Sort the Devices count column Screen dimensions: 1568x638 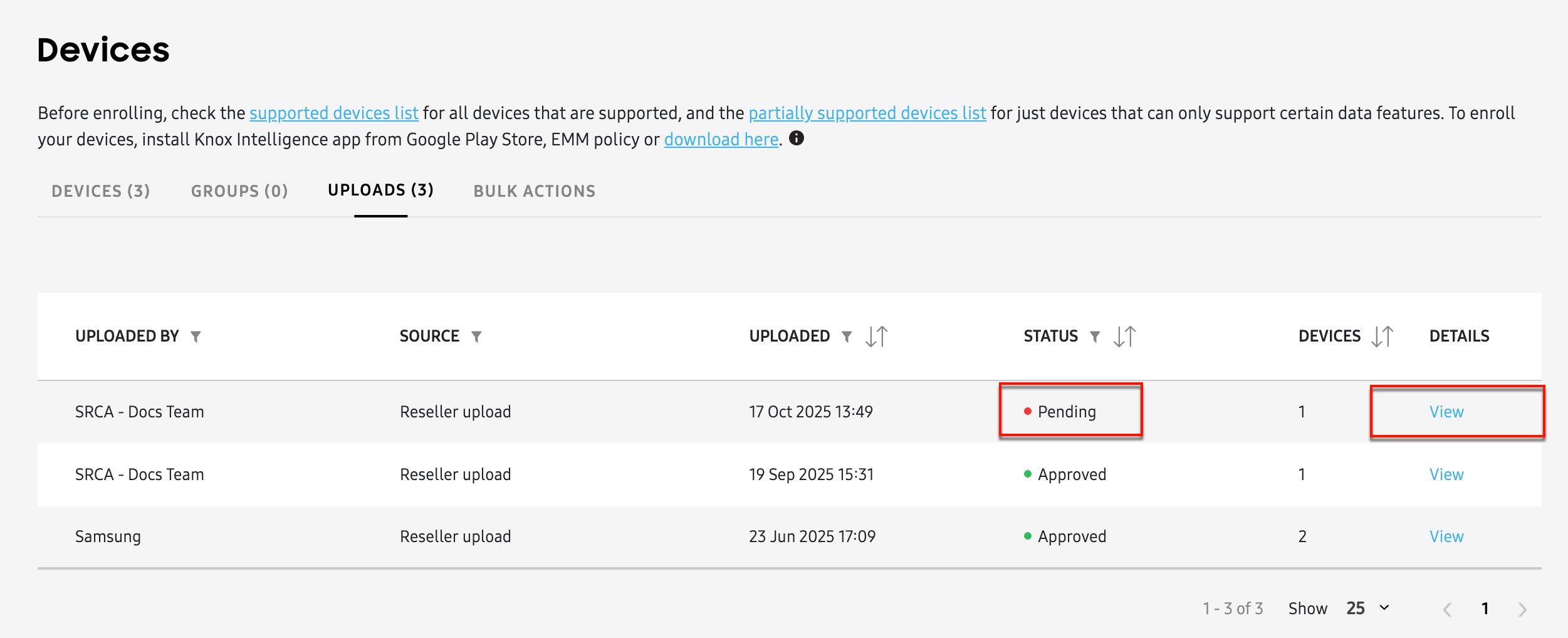click(1383, 337)
